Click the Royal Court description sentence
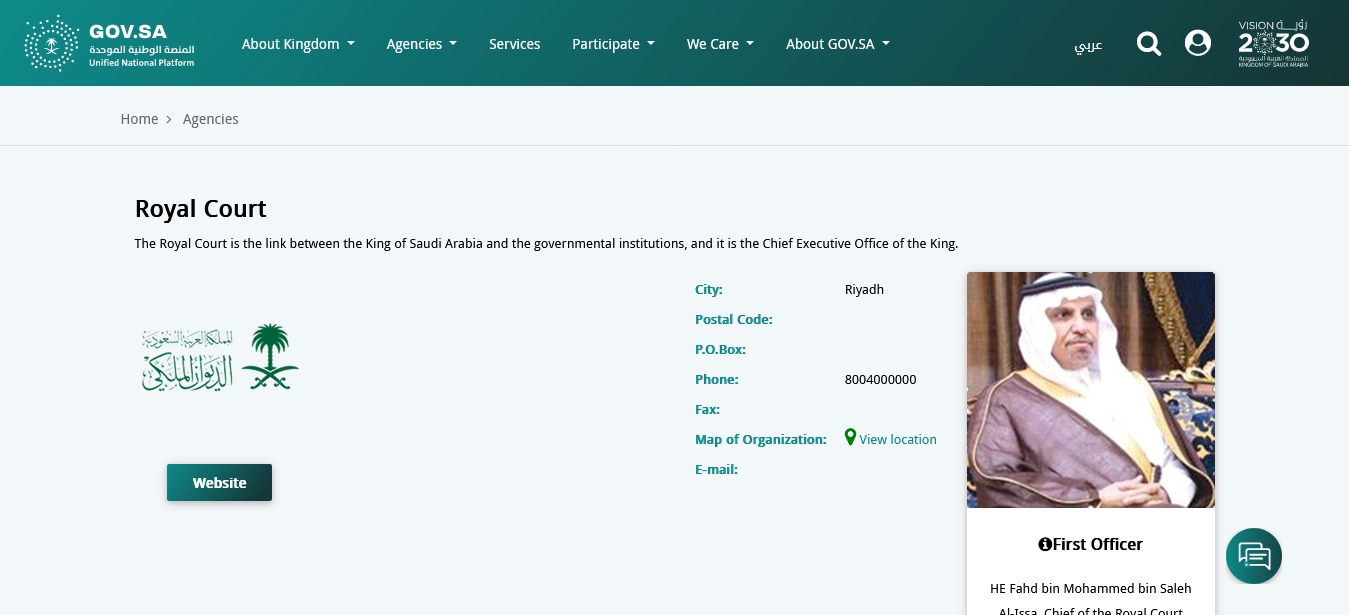 click(x=547, y=244)
